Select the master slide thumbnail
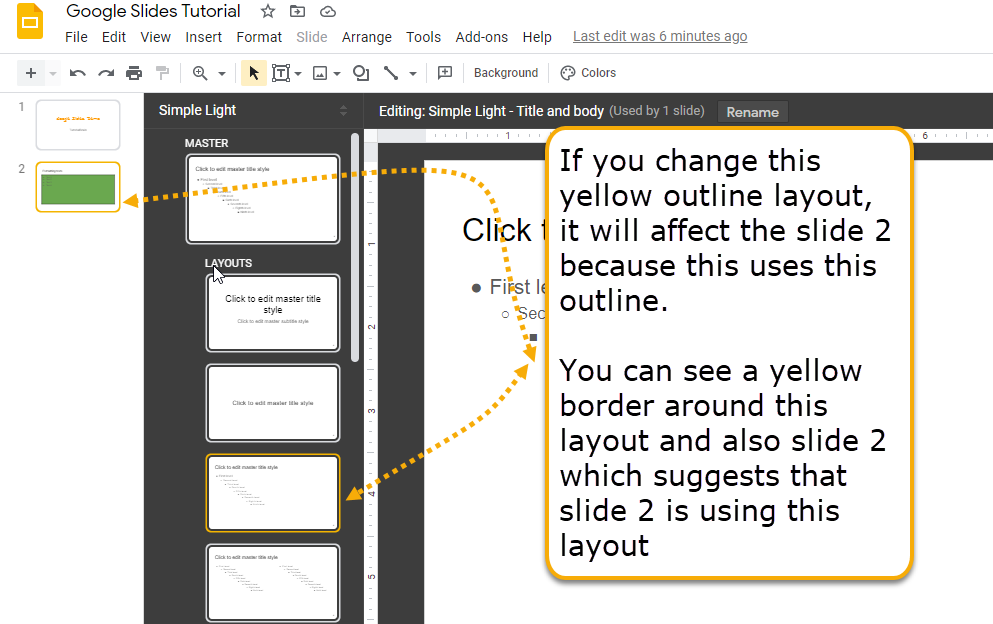The image size is (993, 624). point(263,199)
